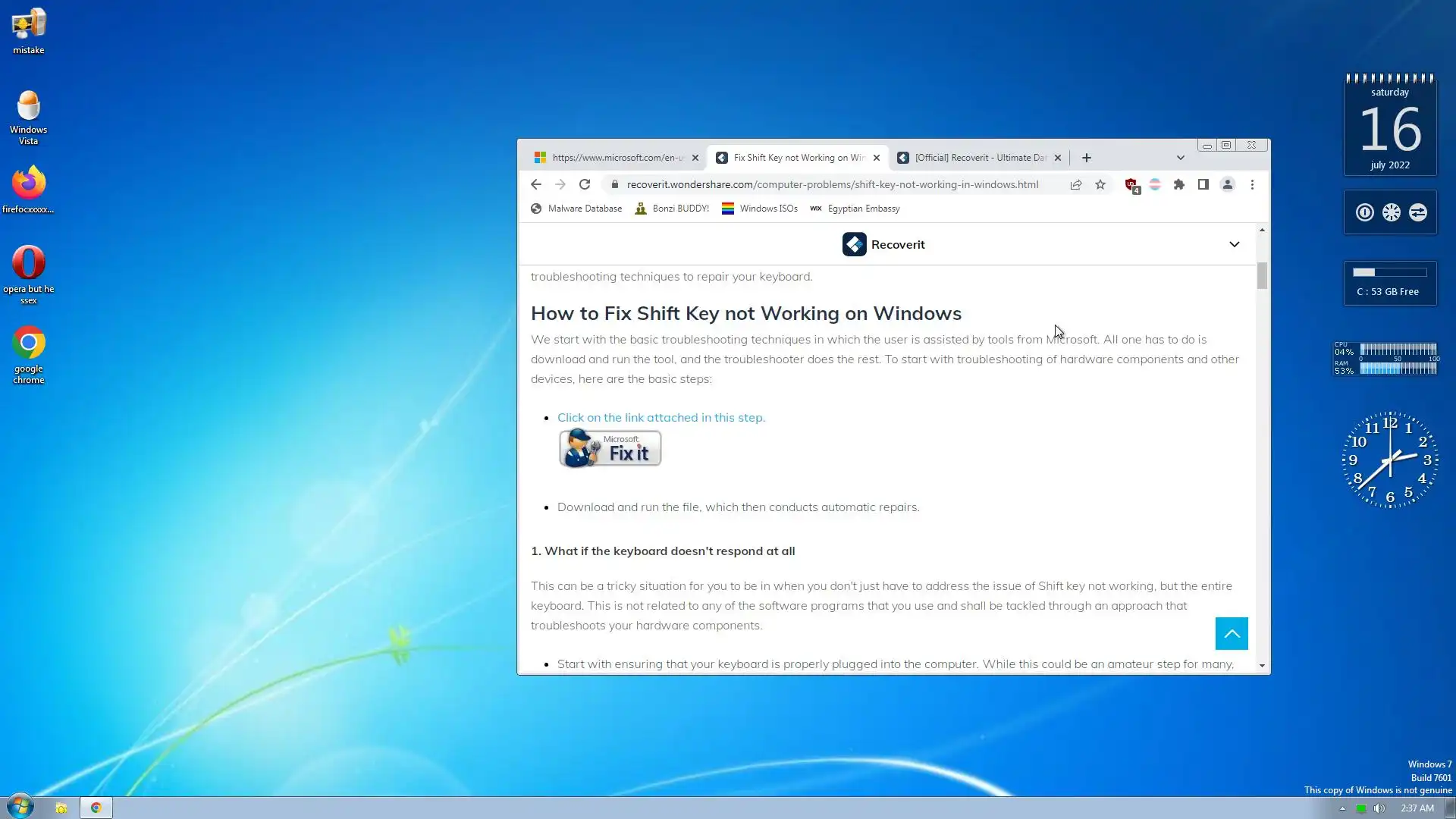Bookmark this page with star icon

[1100, 184]
